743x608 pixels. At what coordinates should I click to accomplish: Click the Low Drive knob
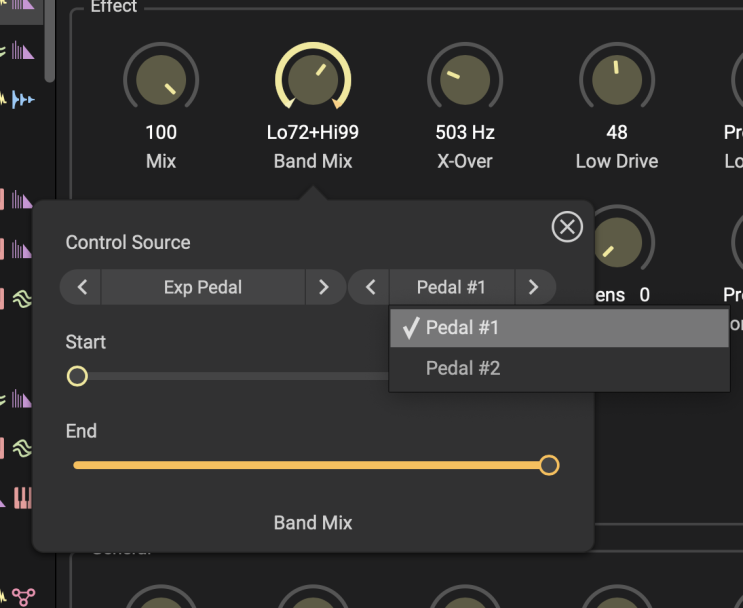point(617,80)
